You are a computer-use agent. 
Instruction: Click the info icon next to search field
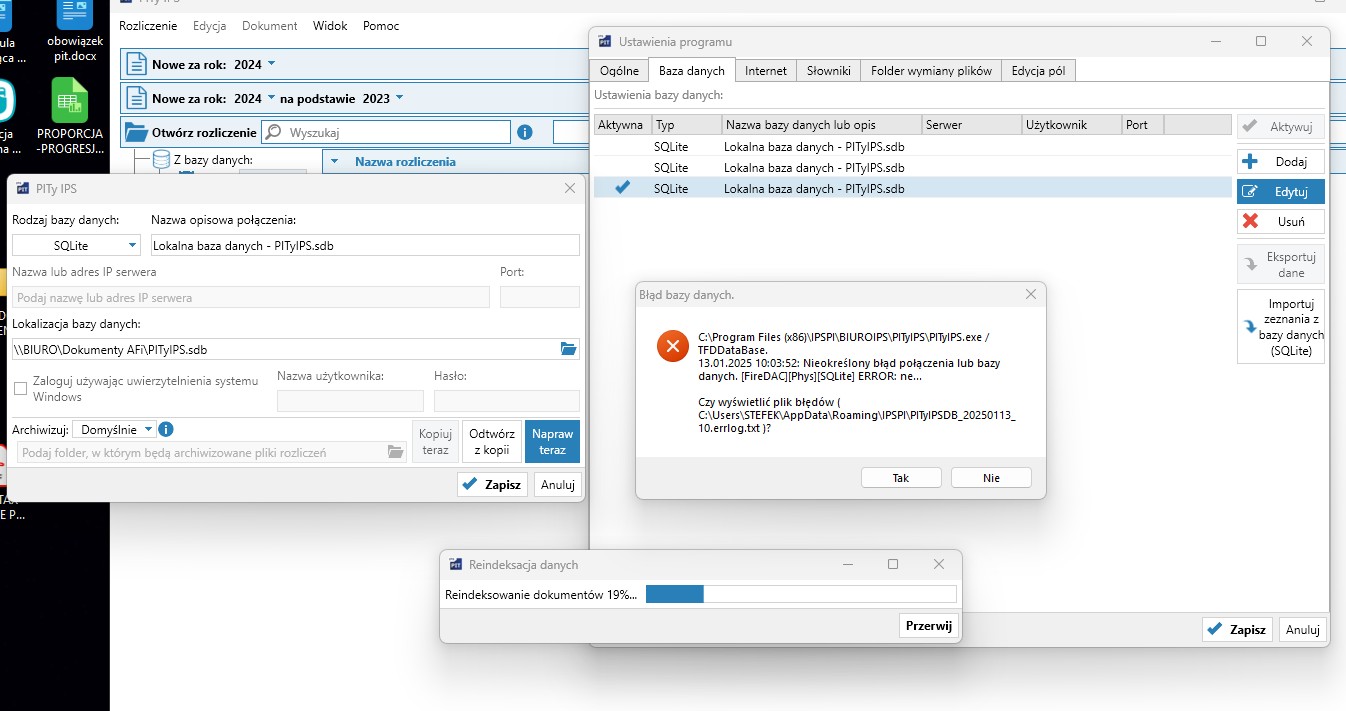pos(525,132)
